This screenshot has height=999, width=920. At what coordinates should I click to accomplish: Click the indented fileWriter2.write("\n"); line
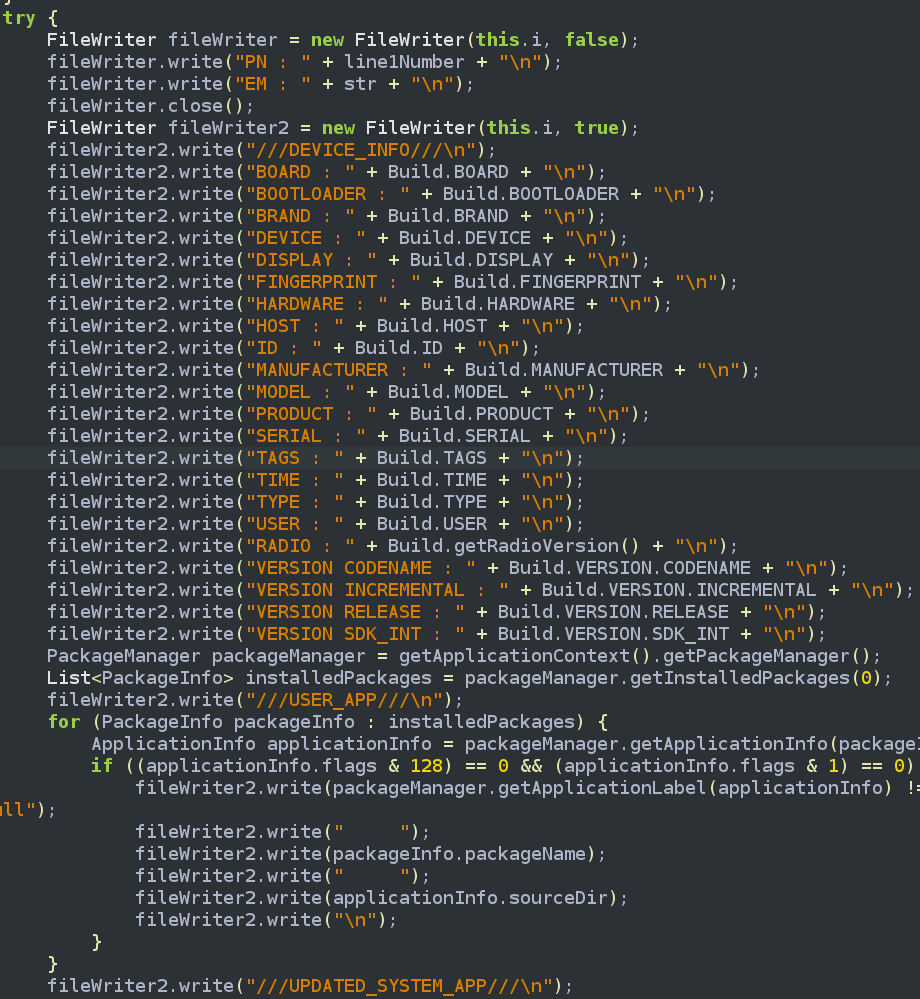tap(265, 919)
